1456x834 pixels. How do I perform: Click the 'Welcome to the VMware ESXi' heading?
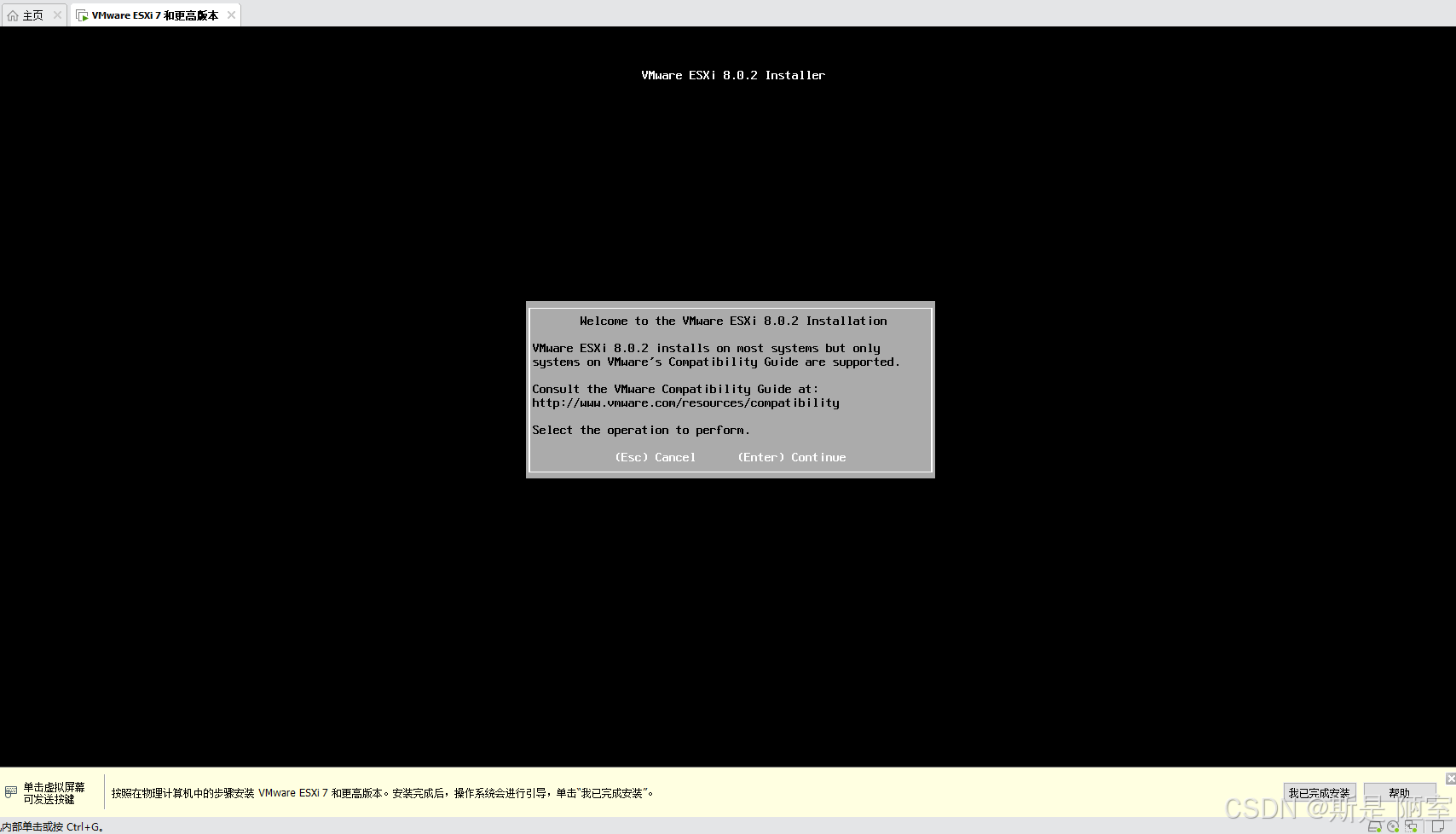(733, 321)
